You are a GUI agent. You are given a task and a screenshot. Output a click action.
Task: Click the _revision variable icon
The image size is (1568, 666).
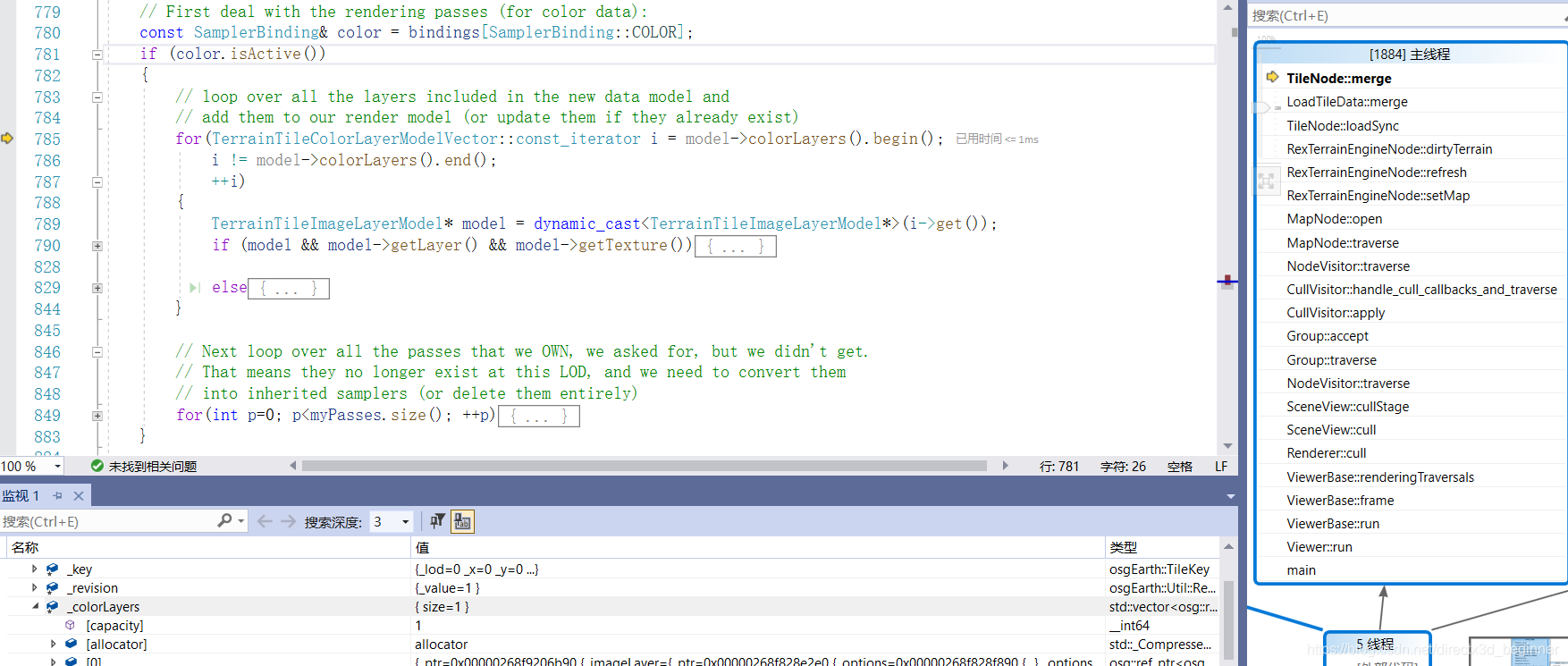click(53, 588)
